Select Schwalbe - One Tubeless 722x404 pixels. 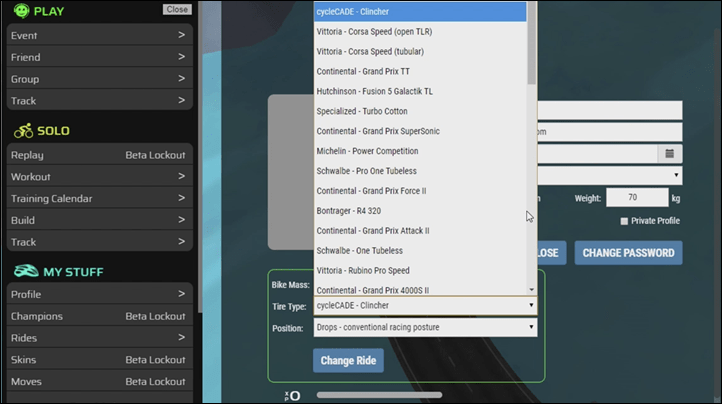[420, 251]
